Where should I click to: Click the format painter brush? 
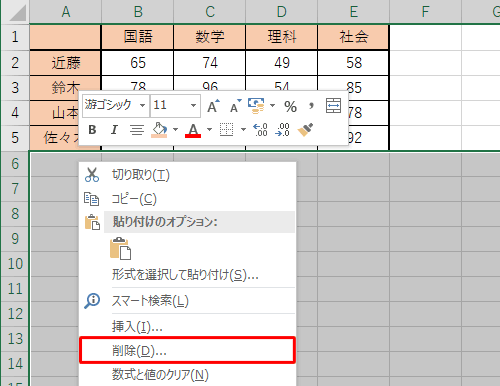pos(305,130)
